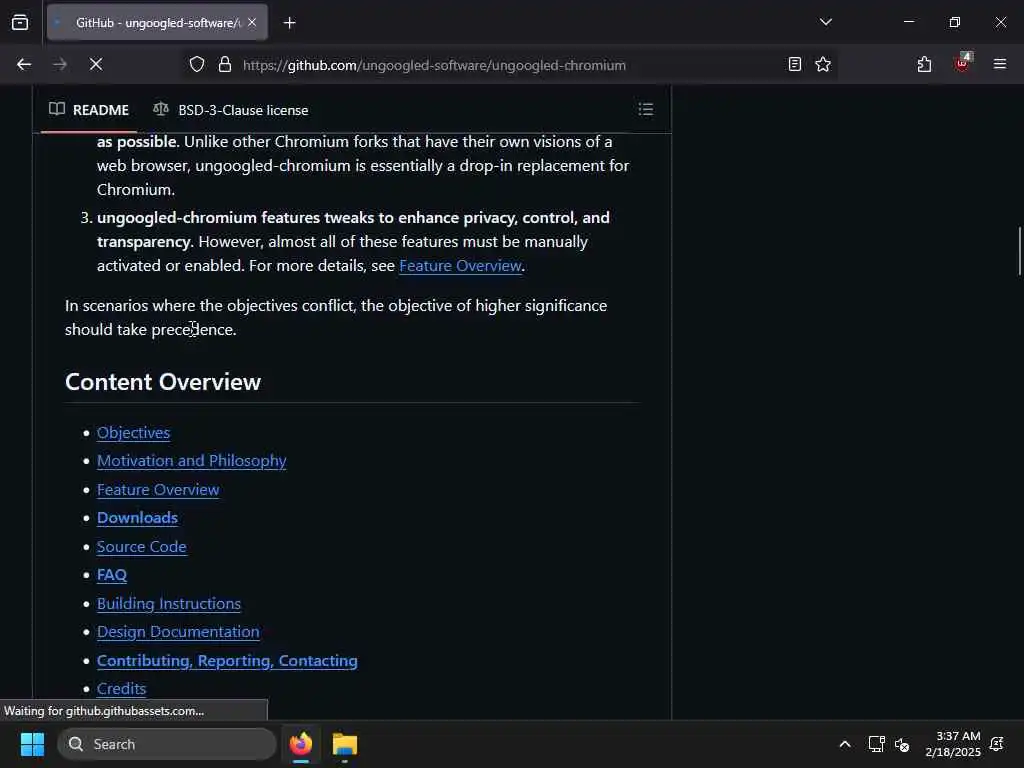The image size is (1024, 768).
Task: Toggle reader view icon
Action: pyautogui.click(x=794, y=65)
